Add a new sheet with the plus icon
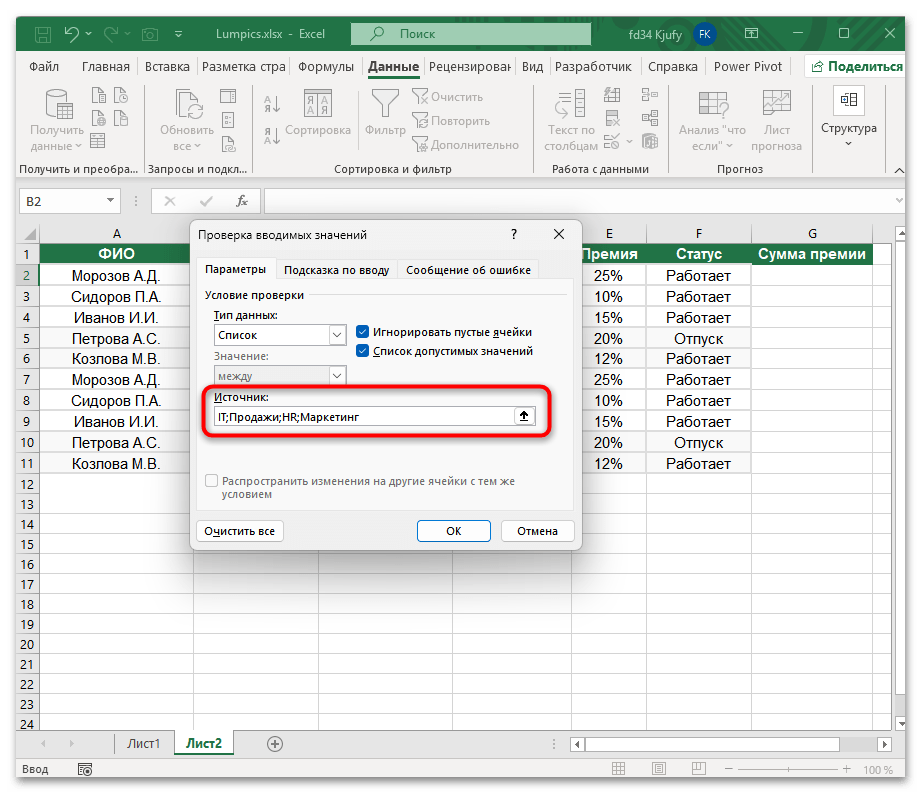 click(275, 744)
